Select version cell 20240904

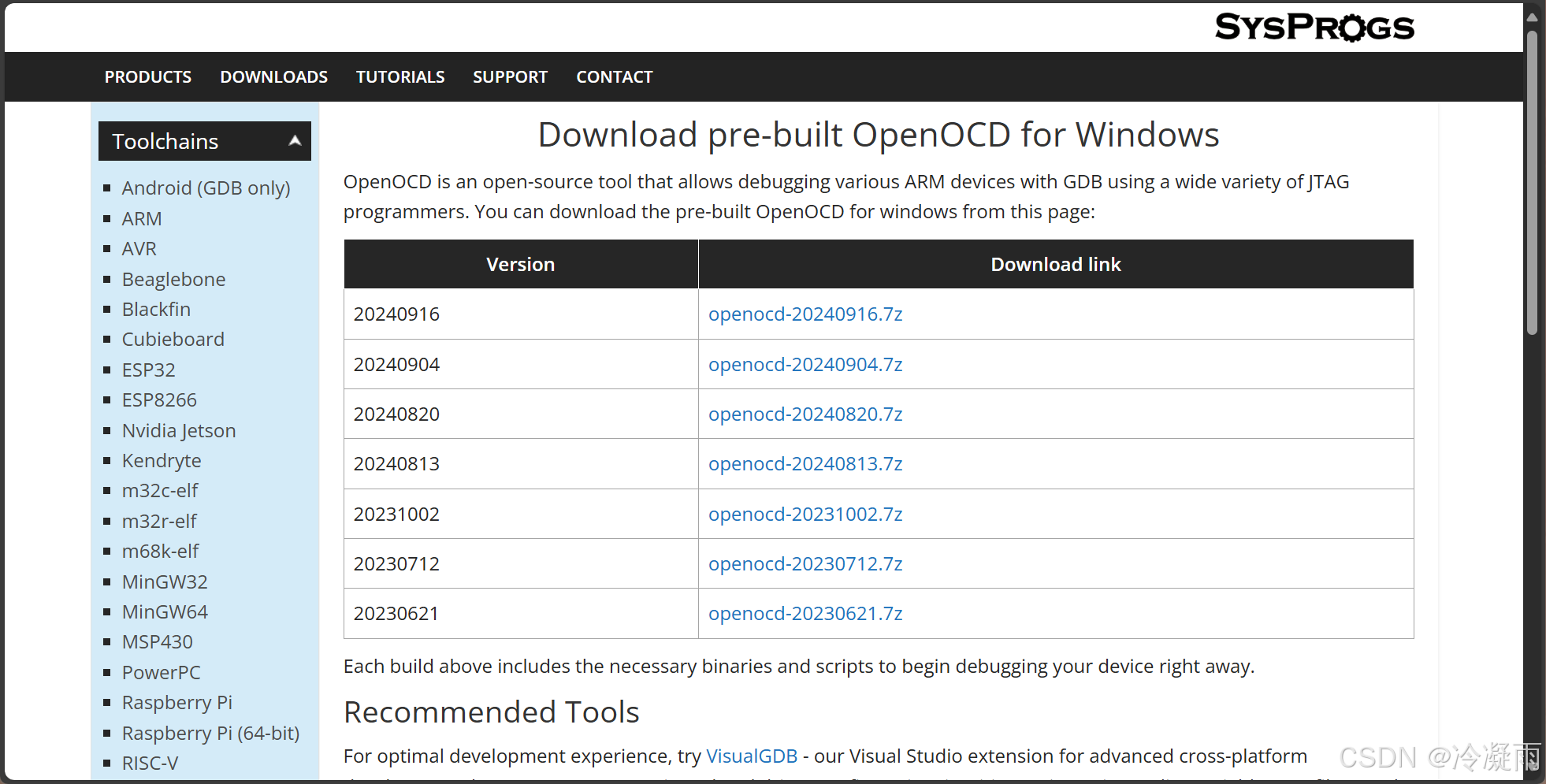click(521, 365)
